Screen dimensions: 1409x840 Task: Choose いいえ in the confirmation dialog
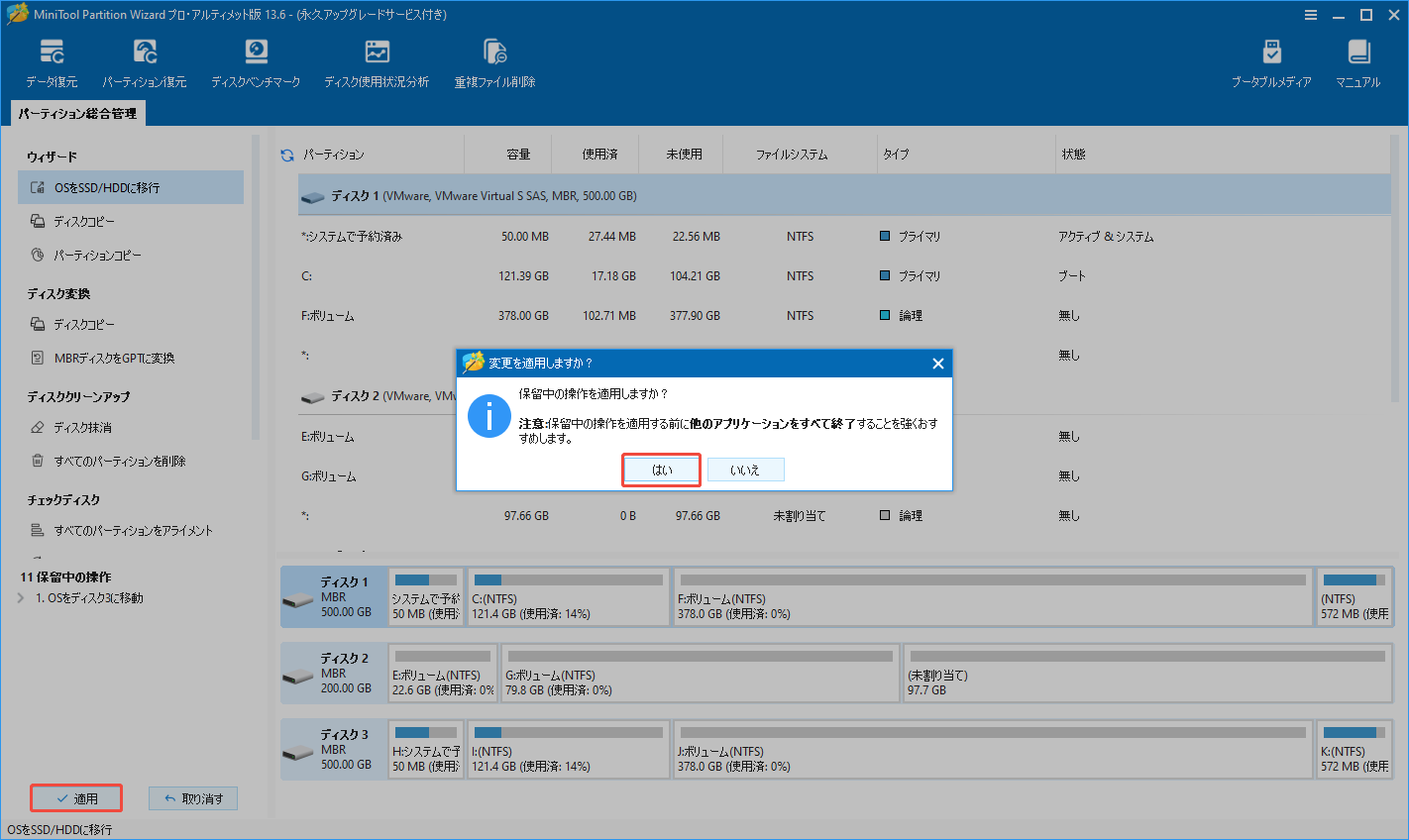(x=745, y=469)
